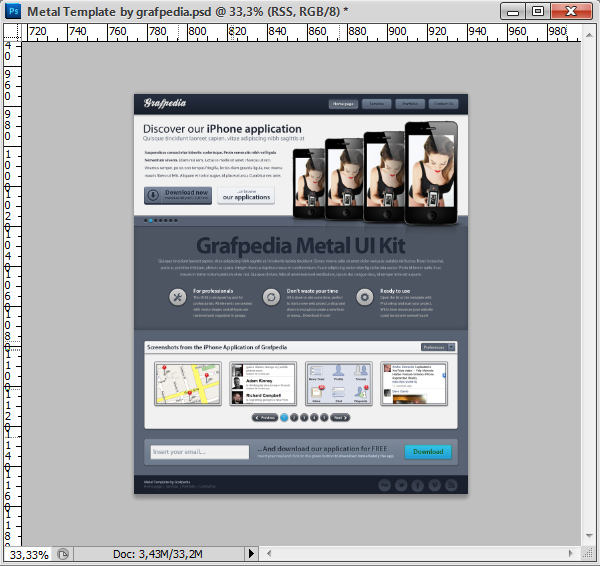The height and width of the screenshot is (566, 600).
Task: Click the Previous pagination button
Action: click(265, 417)
